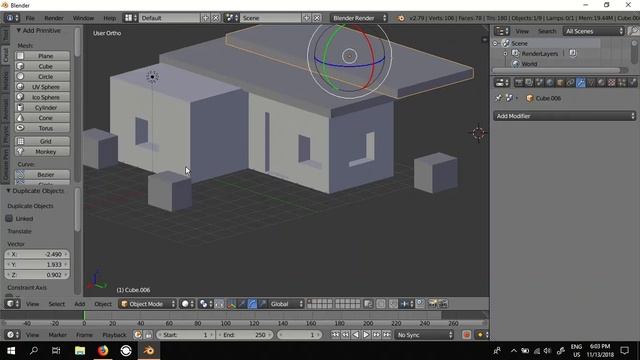
Task: Click the World globe icon in outliner
Action: click(x=516, y=64)
